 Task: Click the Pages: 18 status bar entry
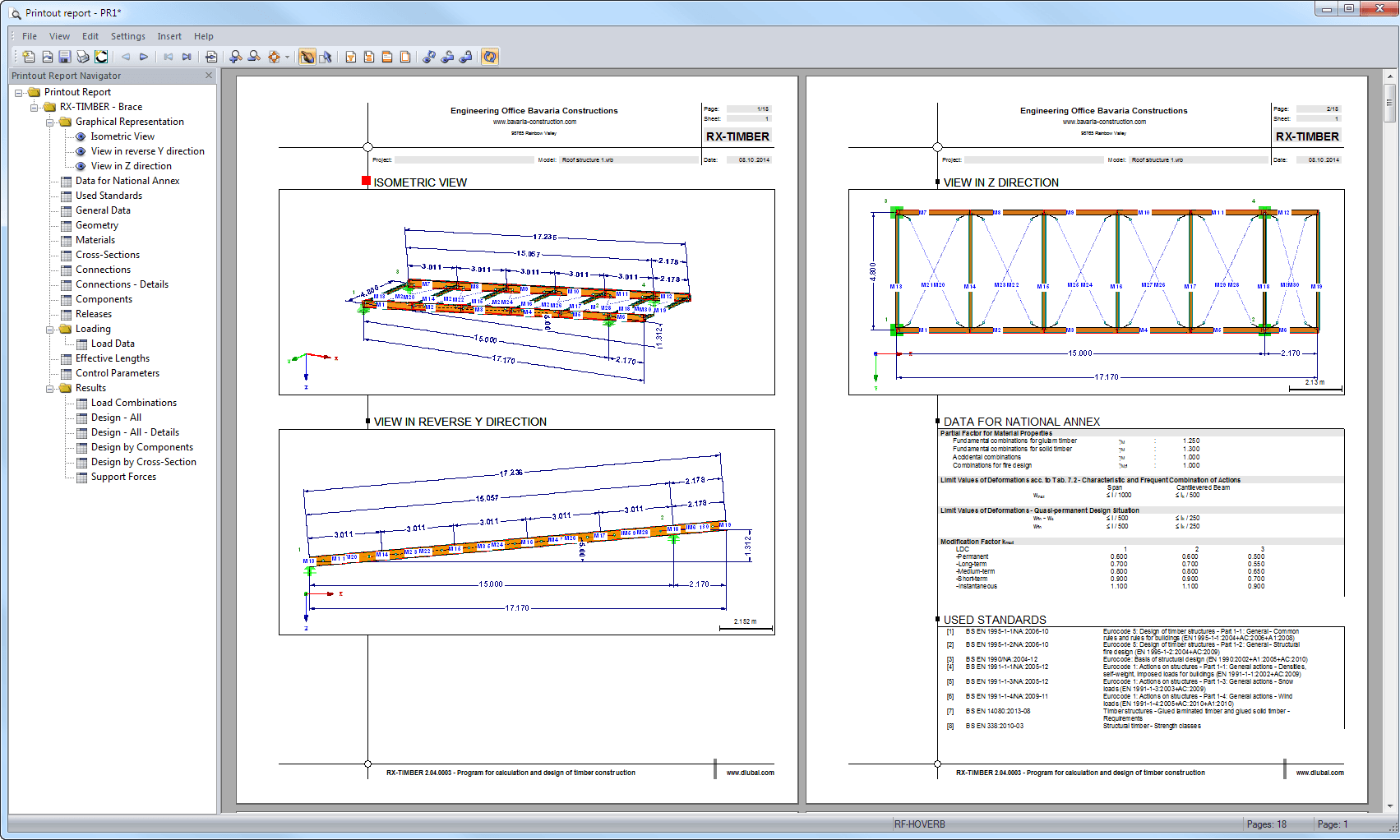pyautogui.click(x=1266, y=824)
